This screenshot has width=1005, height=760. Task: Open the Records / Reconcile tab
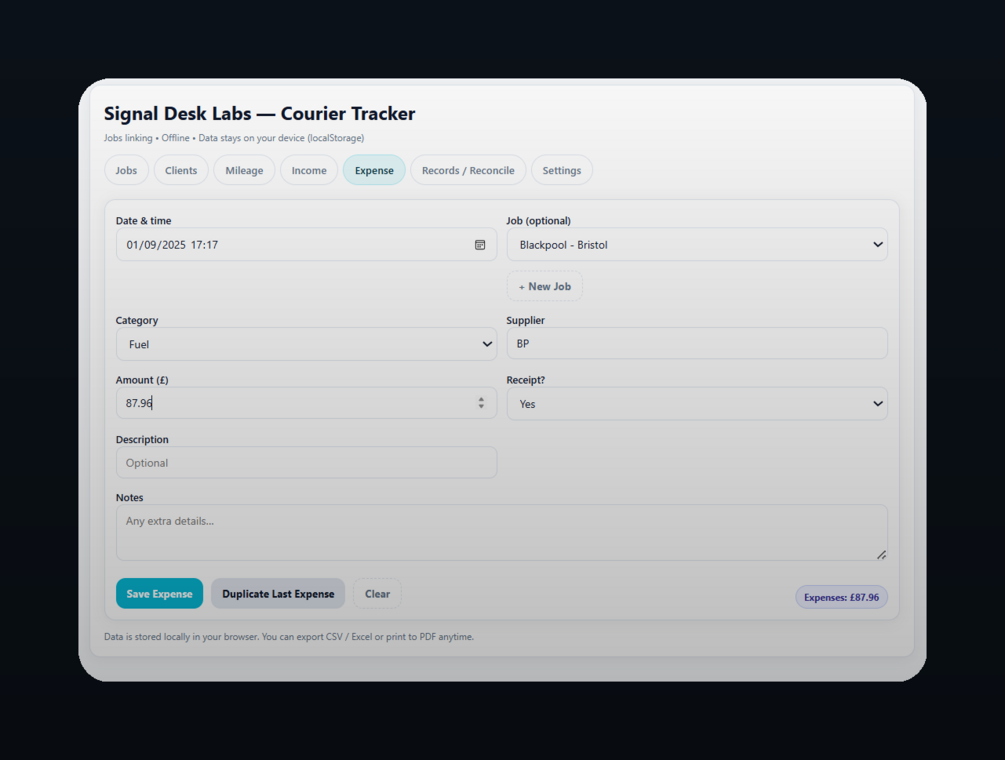pos(468,171)
